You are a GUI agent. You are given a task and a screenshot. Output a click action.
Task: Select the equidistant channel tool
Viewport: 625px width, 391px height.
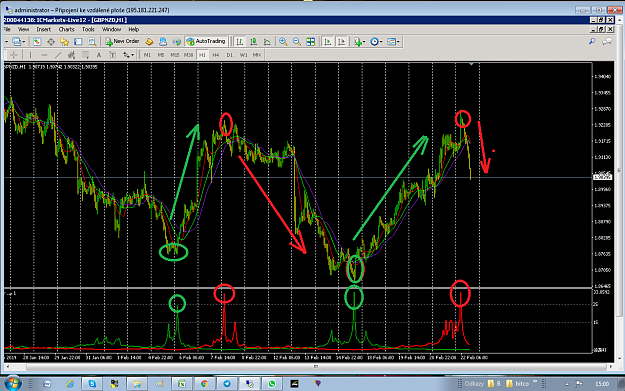point(71,55)
